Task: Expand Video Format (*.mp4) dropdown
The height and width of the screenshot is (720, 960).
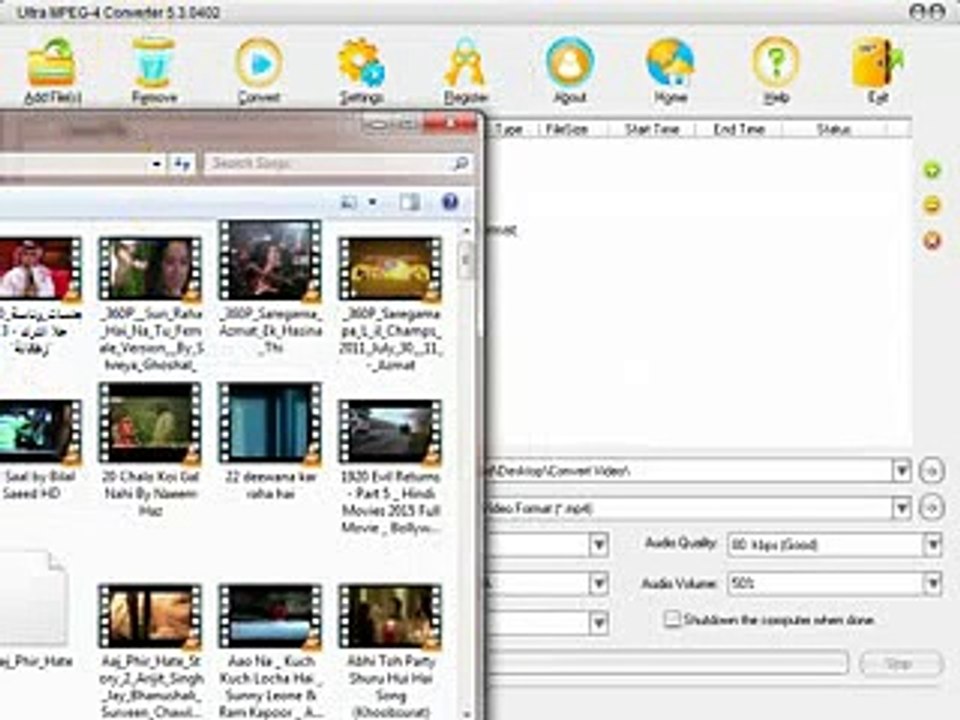Action: coord(901,508)
